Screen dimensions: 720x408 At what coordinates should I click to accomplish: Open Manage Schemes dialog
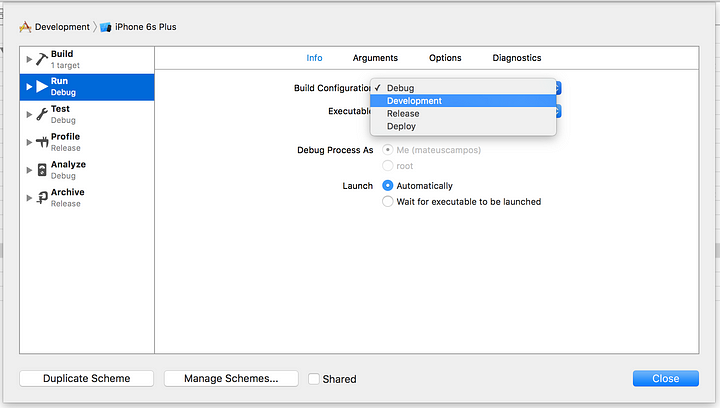(x=231, y=379)
